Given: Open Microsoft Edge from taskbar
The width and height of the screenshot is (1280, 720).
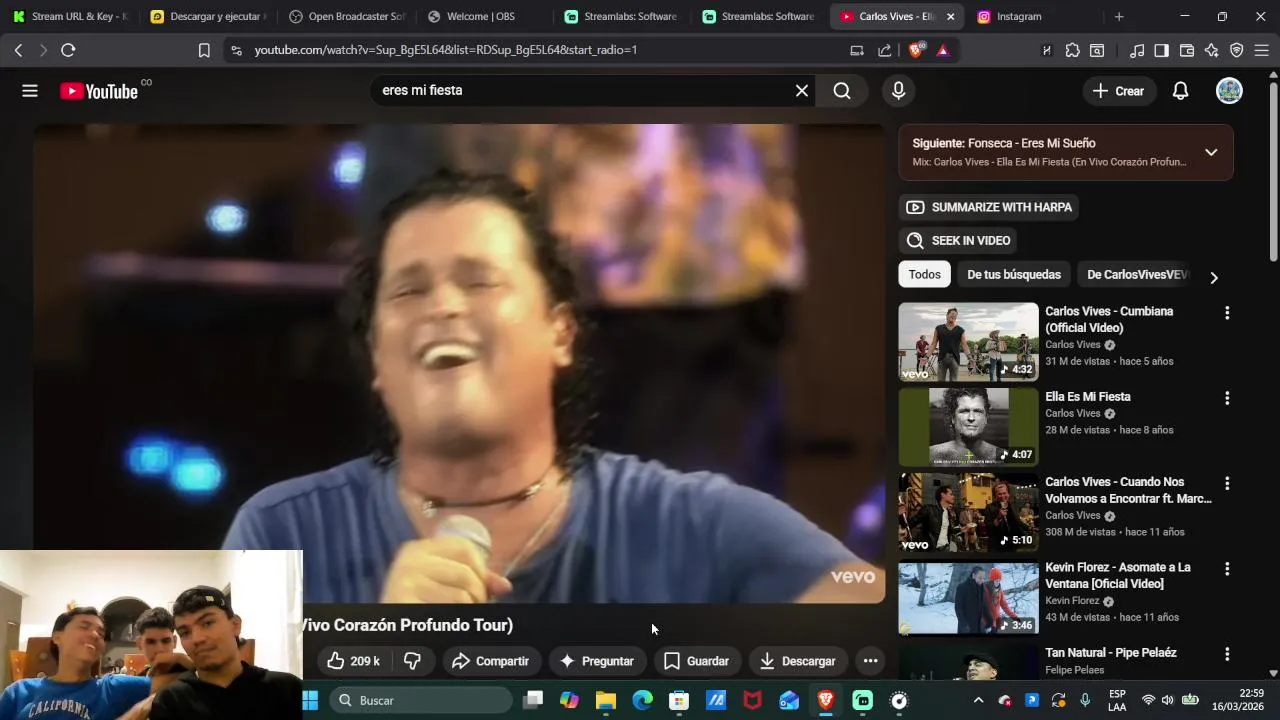Looking at the screenshot, I should 642,700.
